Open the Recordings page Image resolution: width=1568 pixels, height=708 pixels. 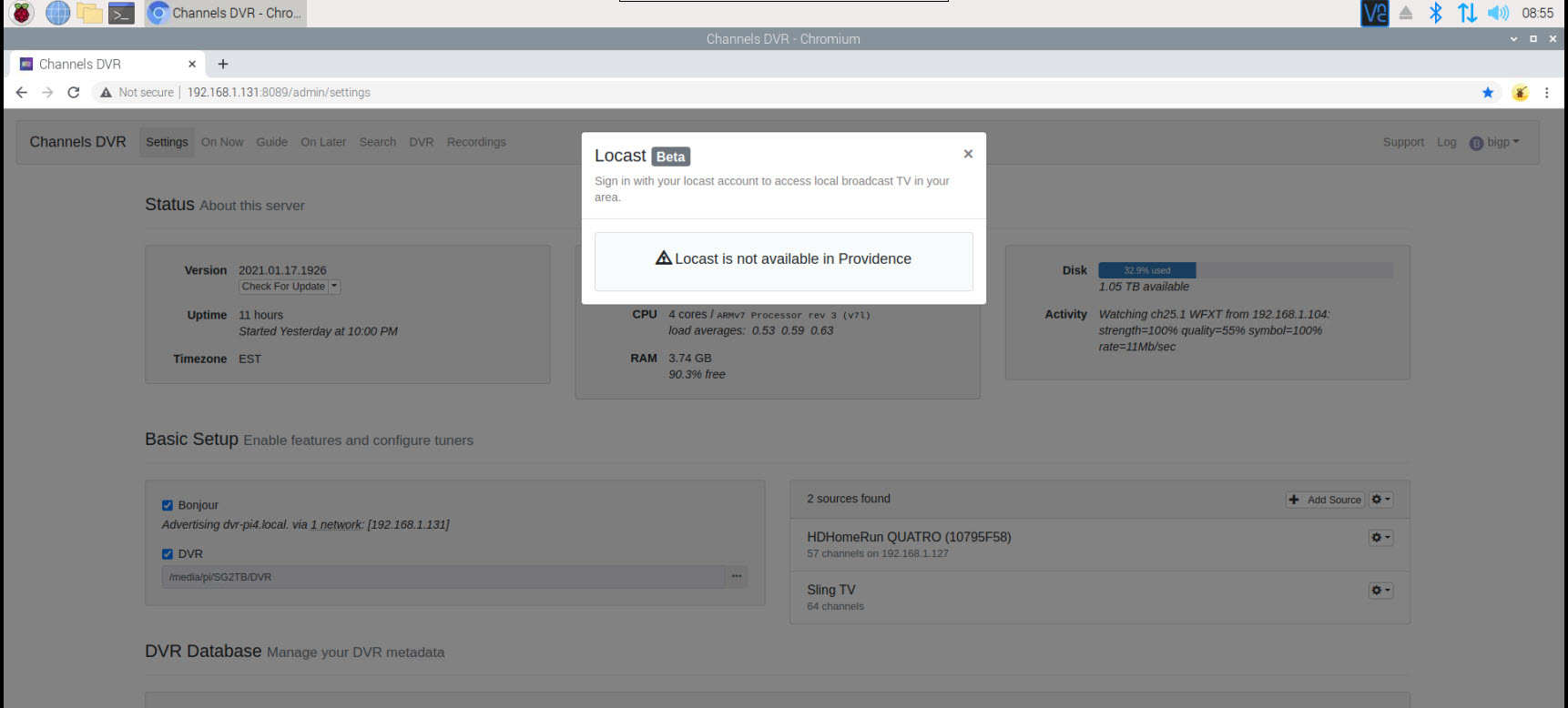click(x=476, y=142)
